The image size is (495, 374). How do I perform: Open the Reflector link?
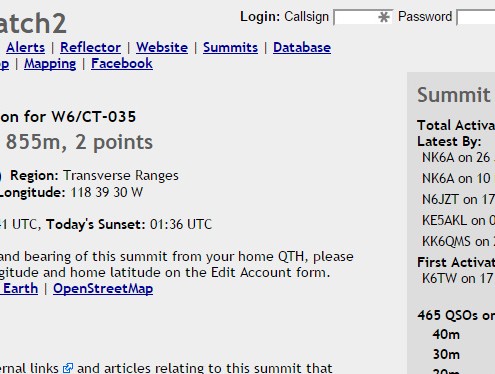90,47
